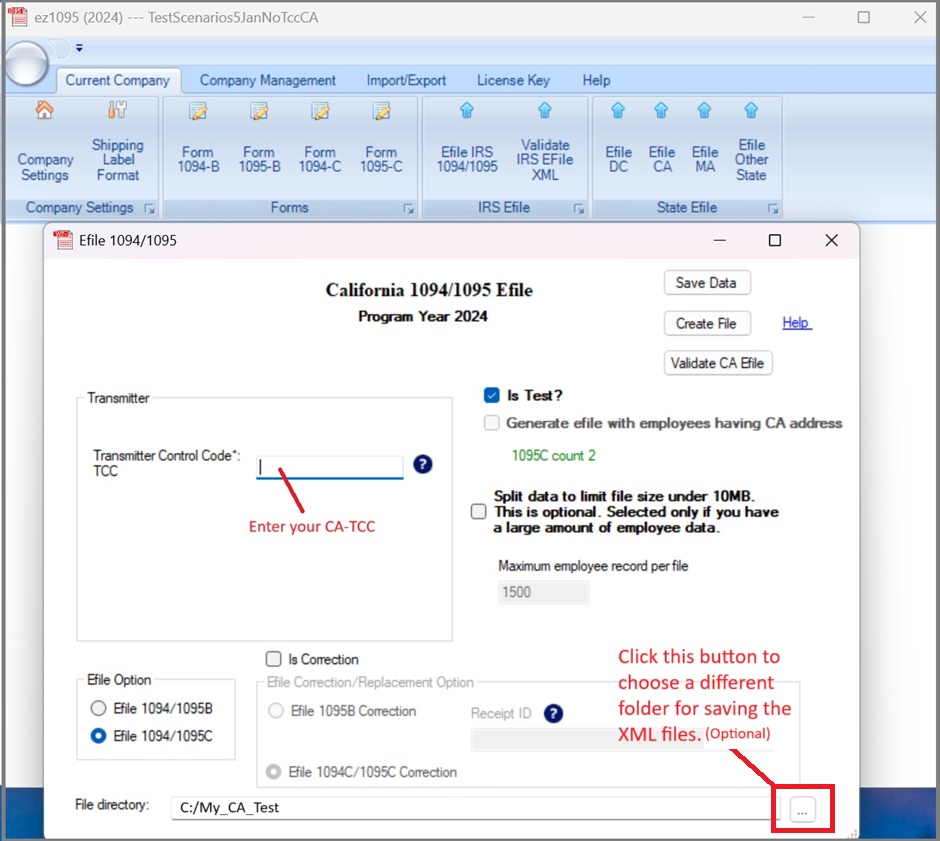The image size is (940, 841).
Task: Open the Company Management tab
Action: click(x=267, y=80)
